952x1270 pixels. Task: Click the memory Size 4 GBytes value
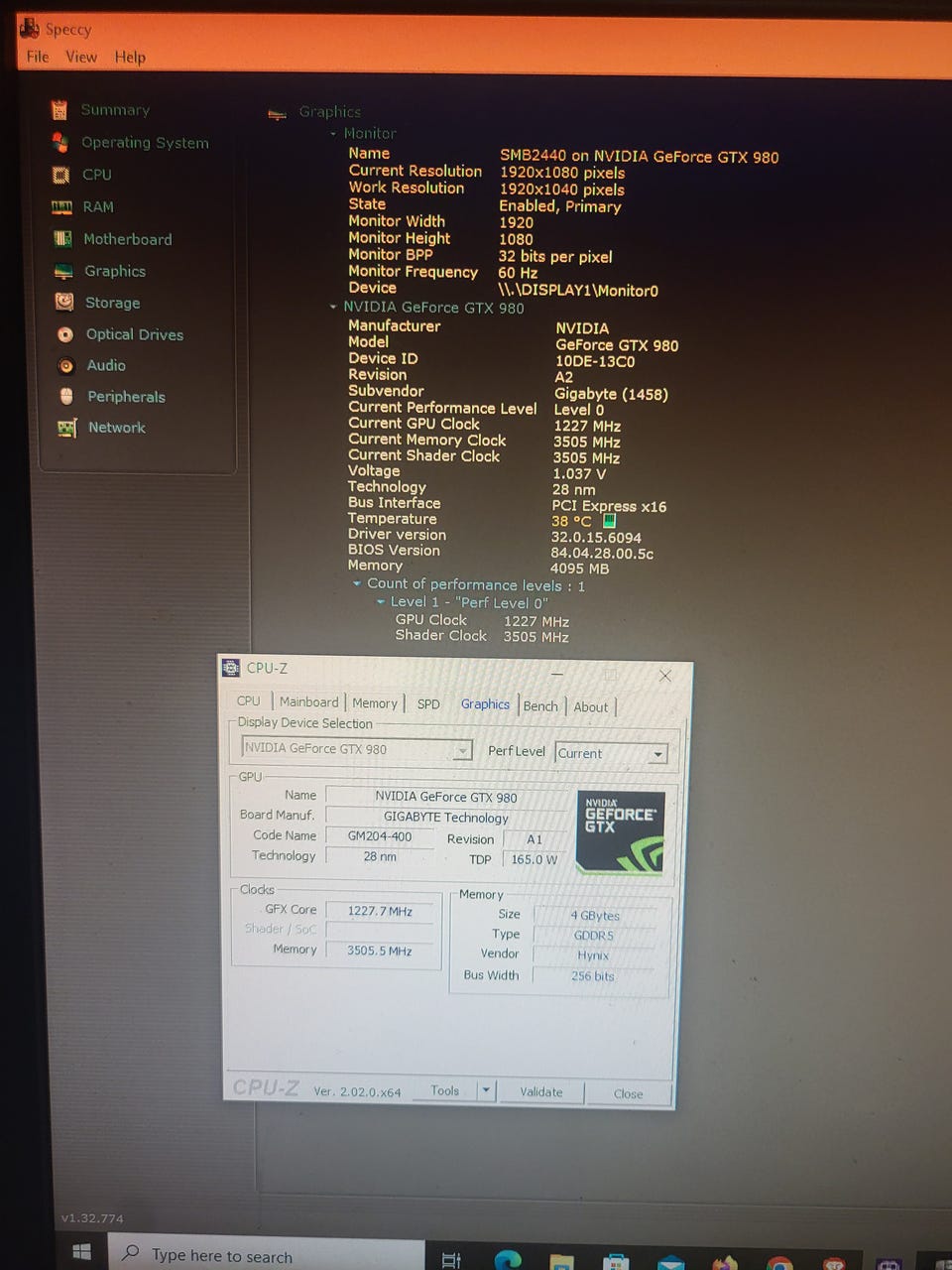pos(595,916)
